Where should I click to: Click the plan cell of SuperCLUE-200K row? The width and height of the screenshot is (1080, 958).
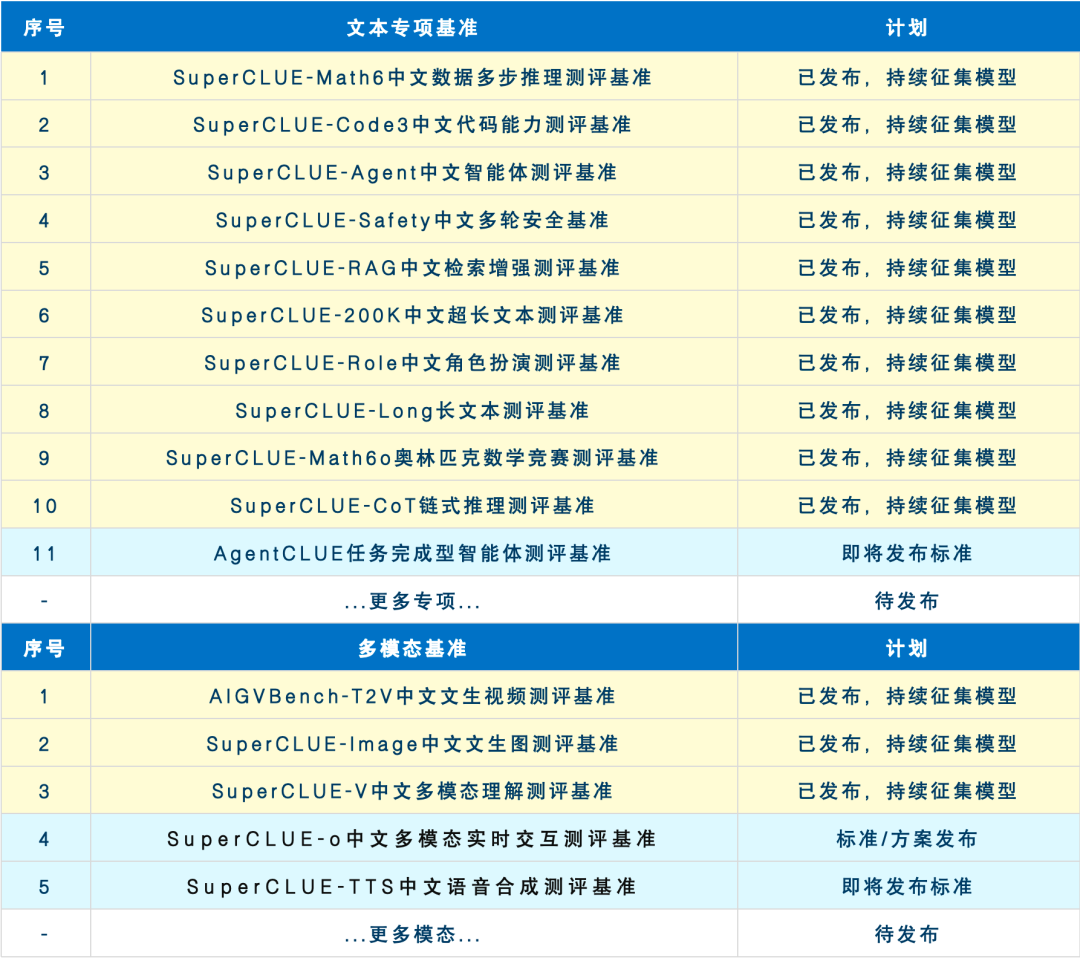(907, 315)
